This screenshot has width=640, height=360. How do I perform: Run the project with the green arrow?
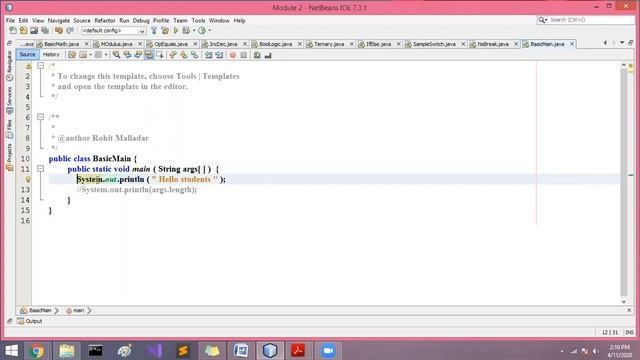[176, 31]
